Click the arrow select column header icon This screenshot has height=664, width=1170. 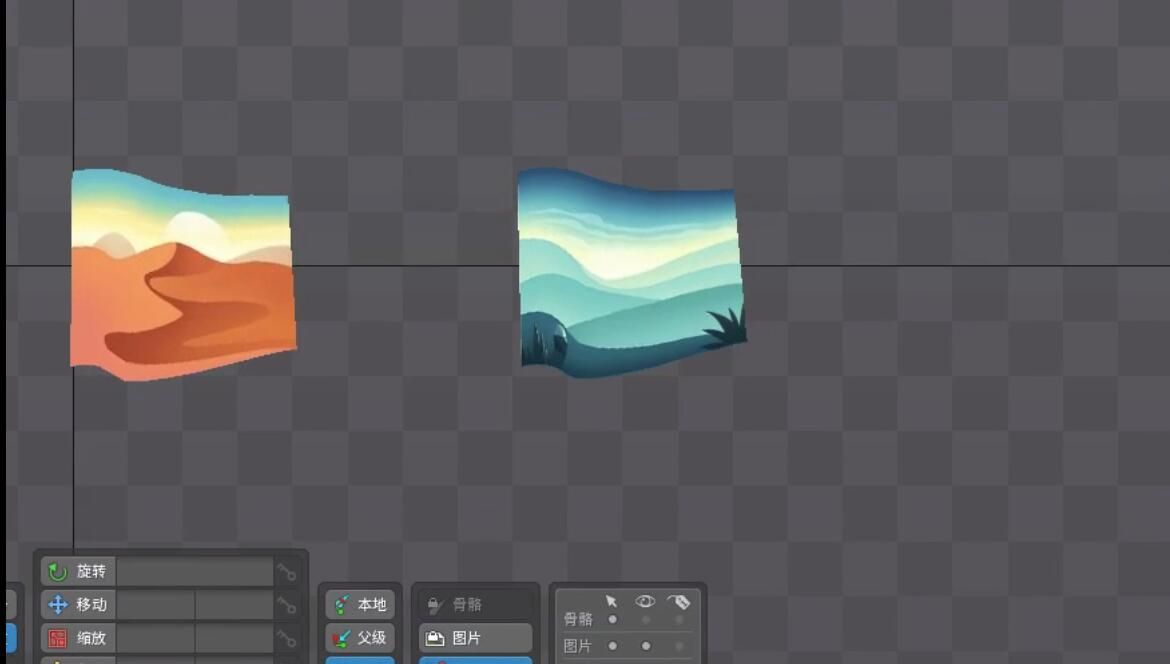612,601
